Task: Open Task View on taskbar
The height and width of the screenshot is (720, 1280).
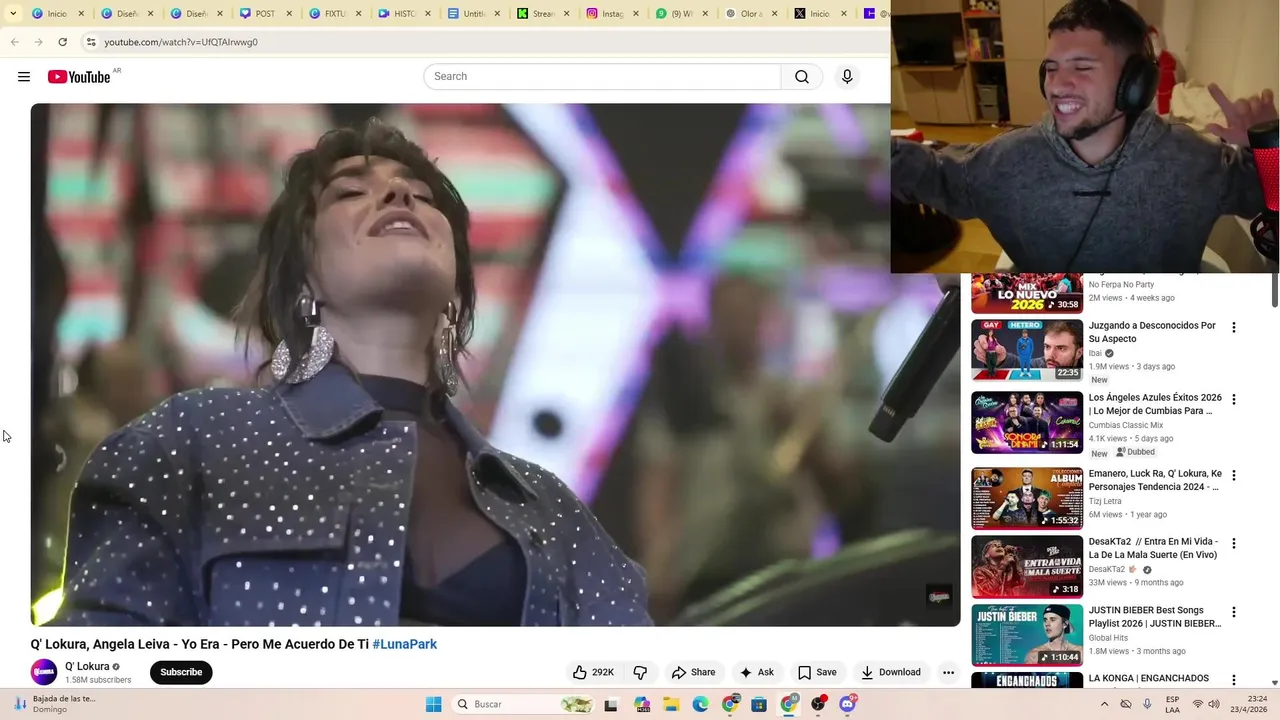Action: (x=611, y=704)
